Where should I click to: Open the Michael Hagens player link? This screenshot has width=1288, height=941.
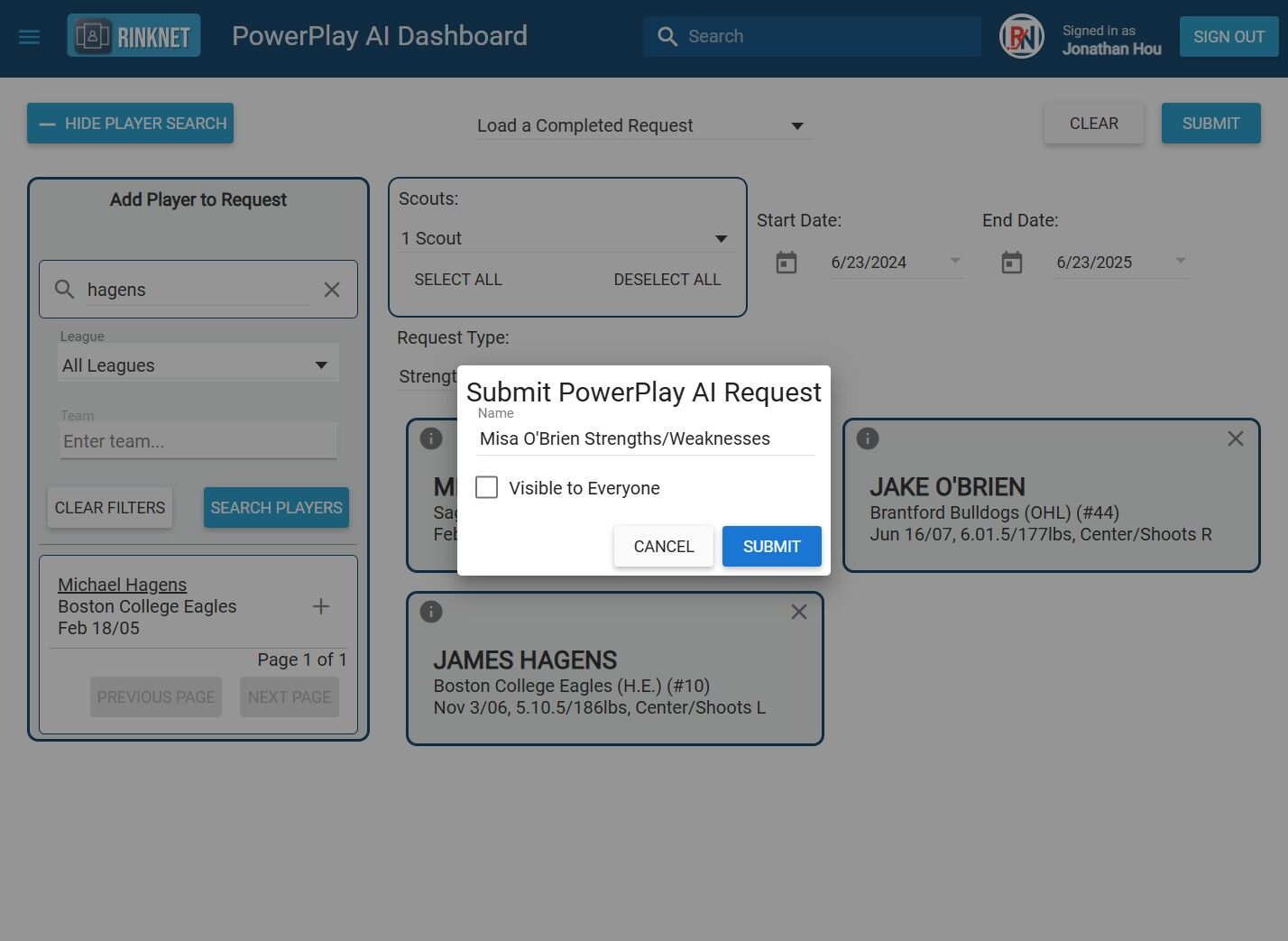pyautogui.click(x=123, y=585)
